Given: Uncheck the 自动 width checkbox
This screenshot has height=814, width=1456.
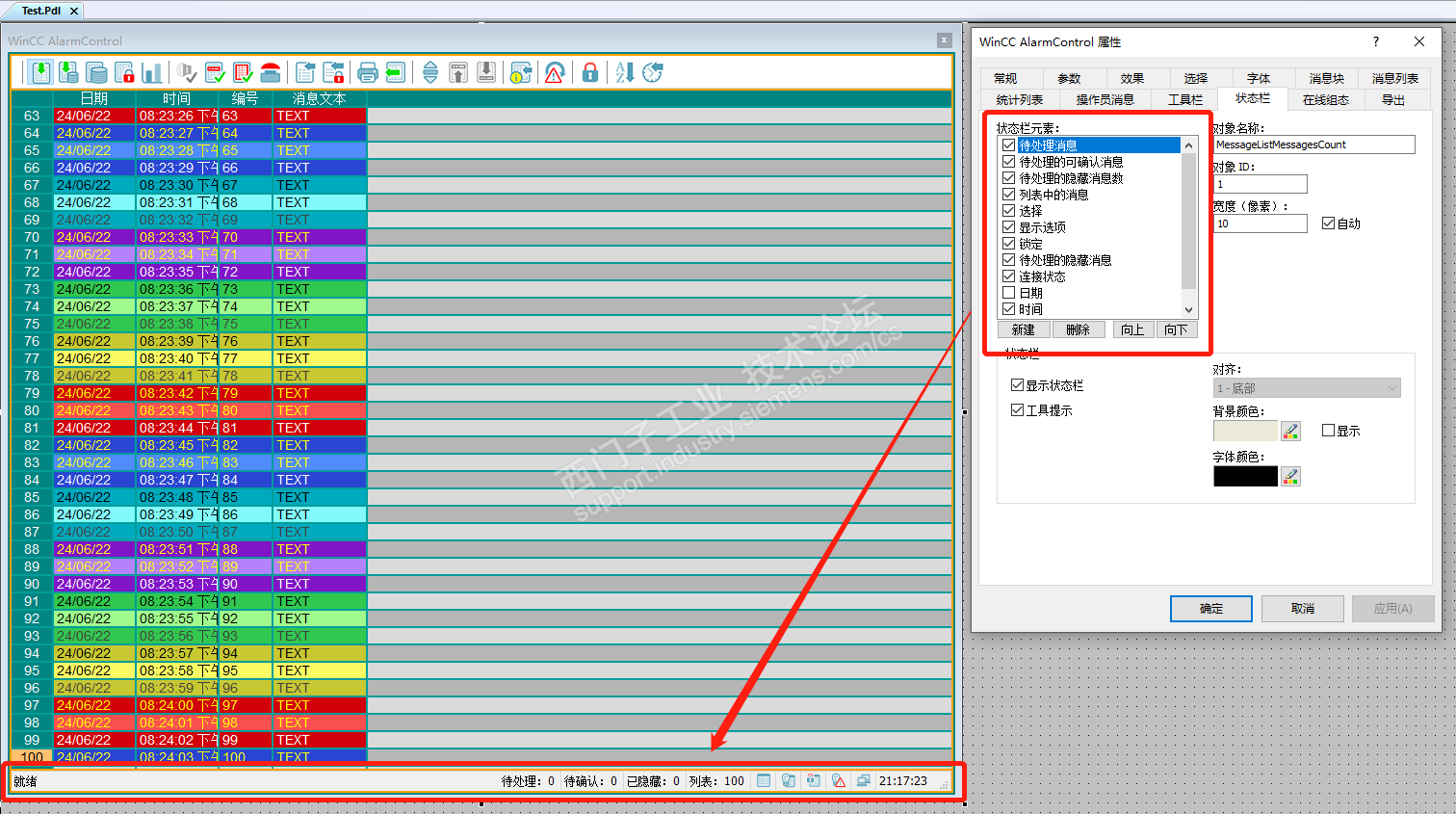Looking at the screenshot, I should point(1328,223).
